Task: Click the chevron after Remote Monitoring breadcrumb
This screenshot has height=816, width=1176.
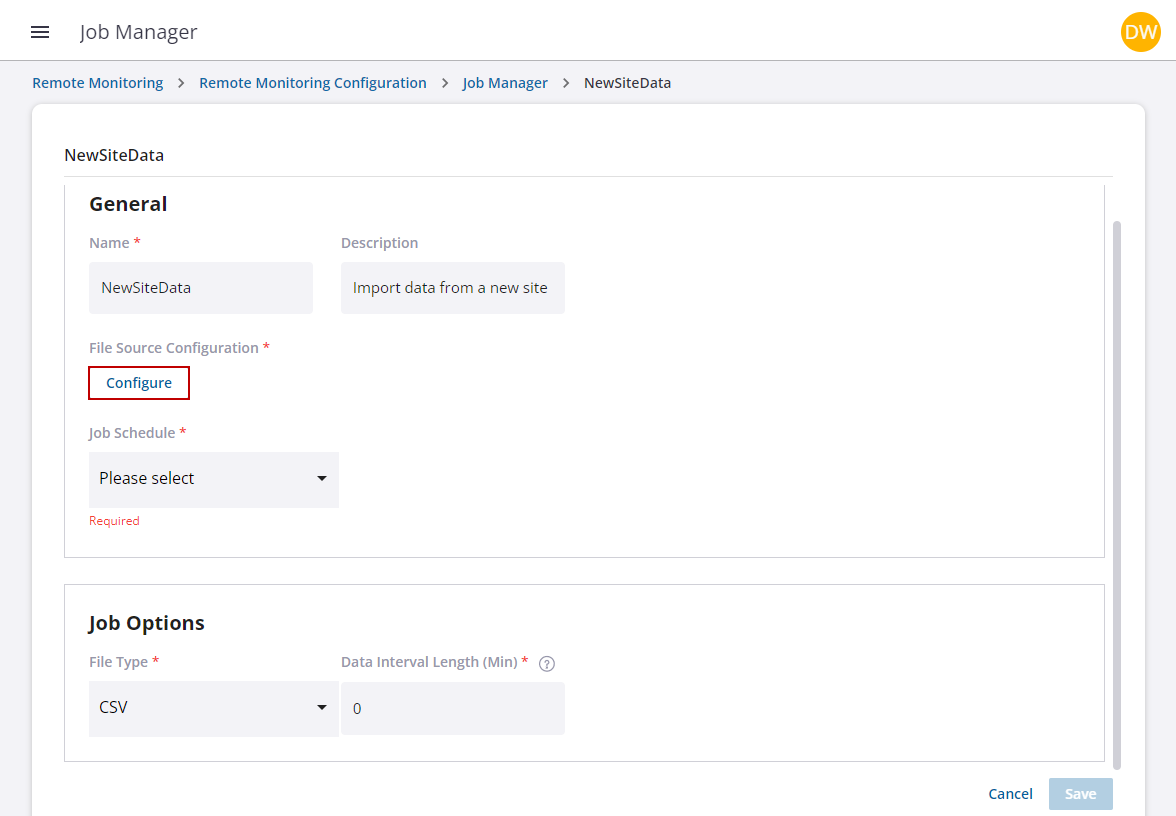Action: 181,83
